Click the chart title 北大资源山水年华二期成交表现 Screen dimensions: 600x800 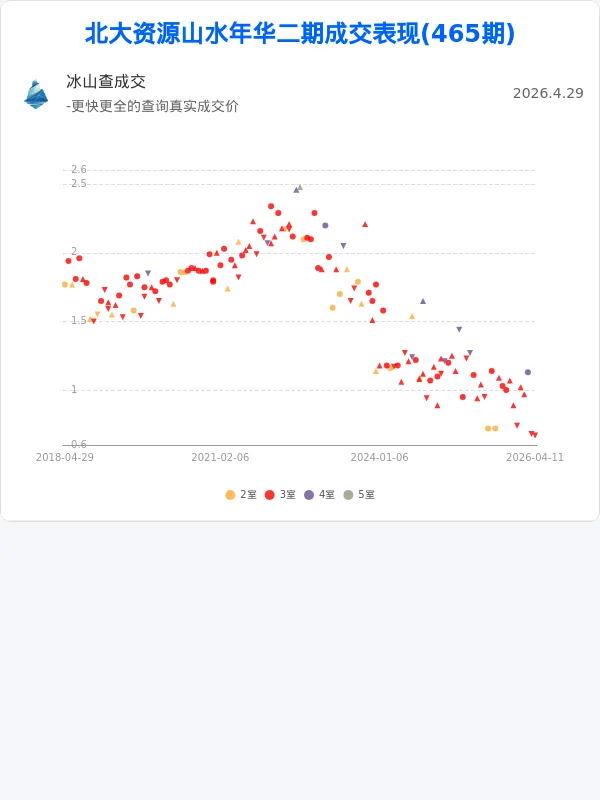tap(300, 34)
